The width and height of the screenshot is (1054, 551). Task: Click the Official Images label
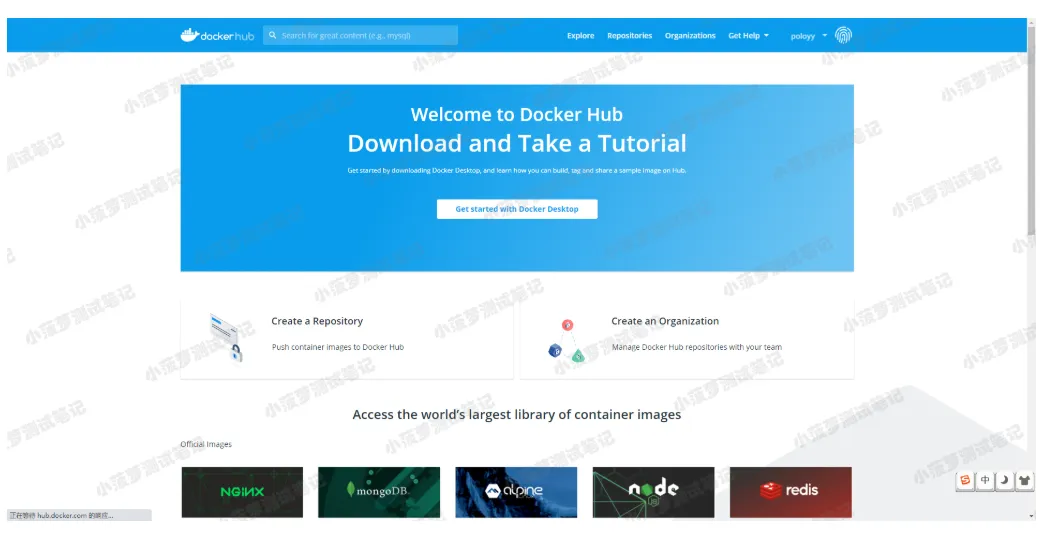[206, 444]
